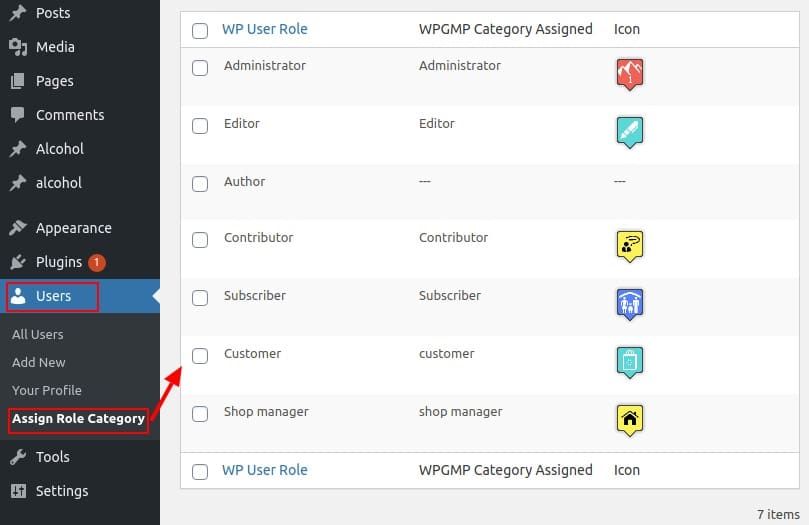
Task: Click the WPGMP Category Assigned header column
Action: (506, 29)
